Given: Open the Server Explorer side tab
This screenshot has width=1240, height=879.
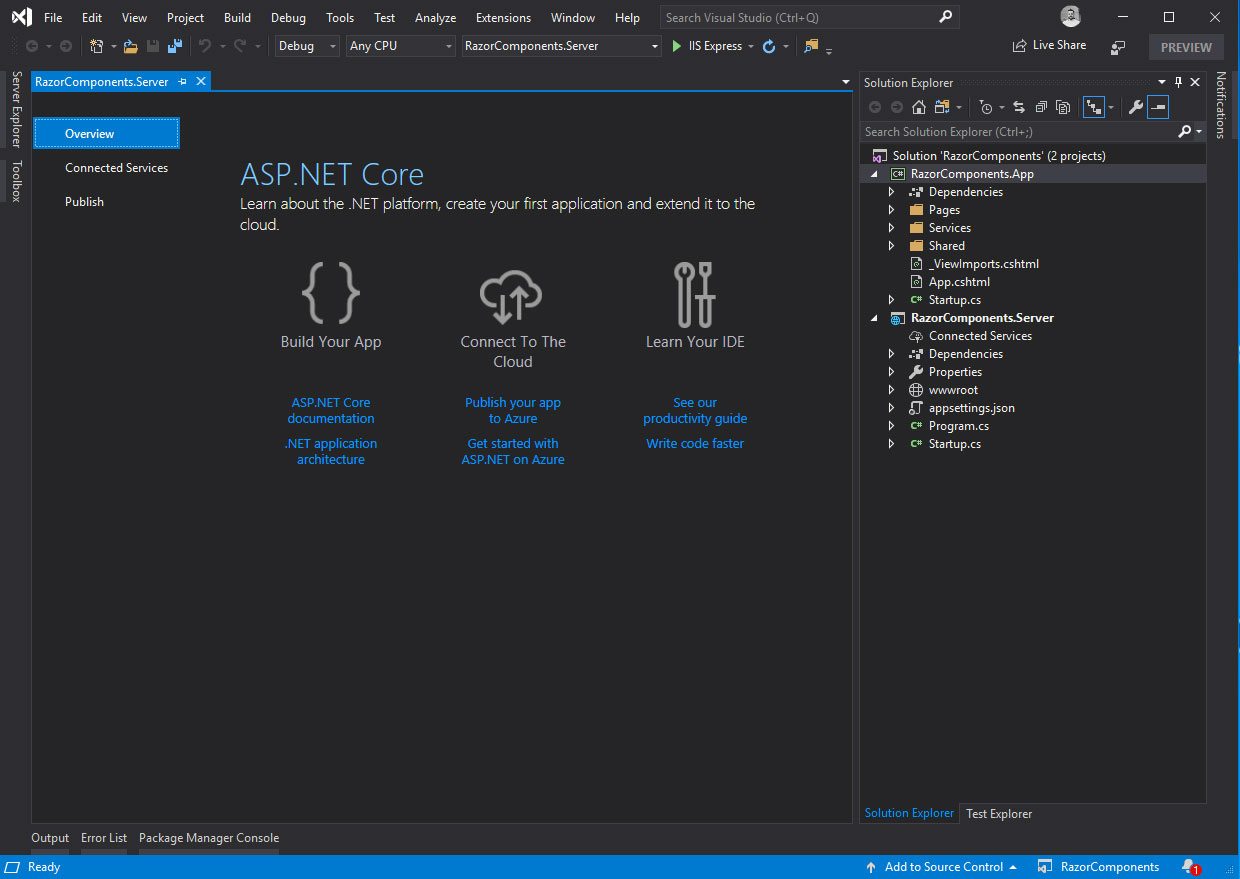Looking at the screenshot, I should click(x=15, y=110).
